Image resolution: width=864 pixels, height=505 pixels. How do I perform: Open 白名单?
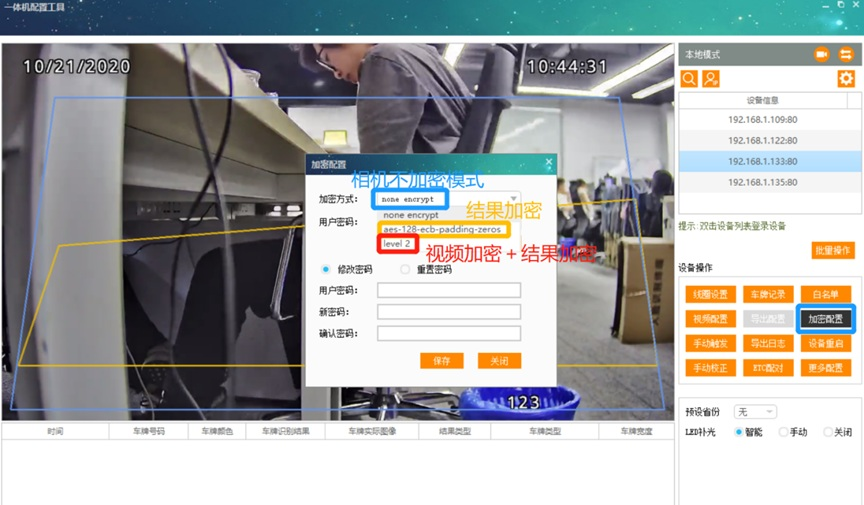click(825, 294)
